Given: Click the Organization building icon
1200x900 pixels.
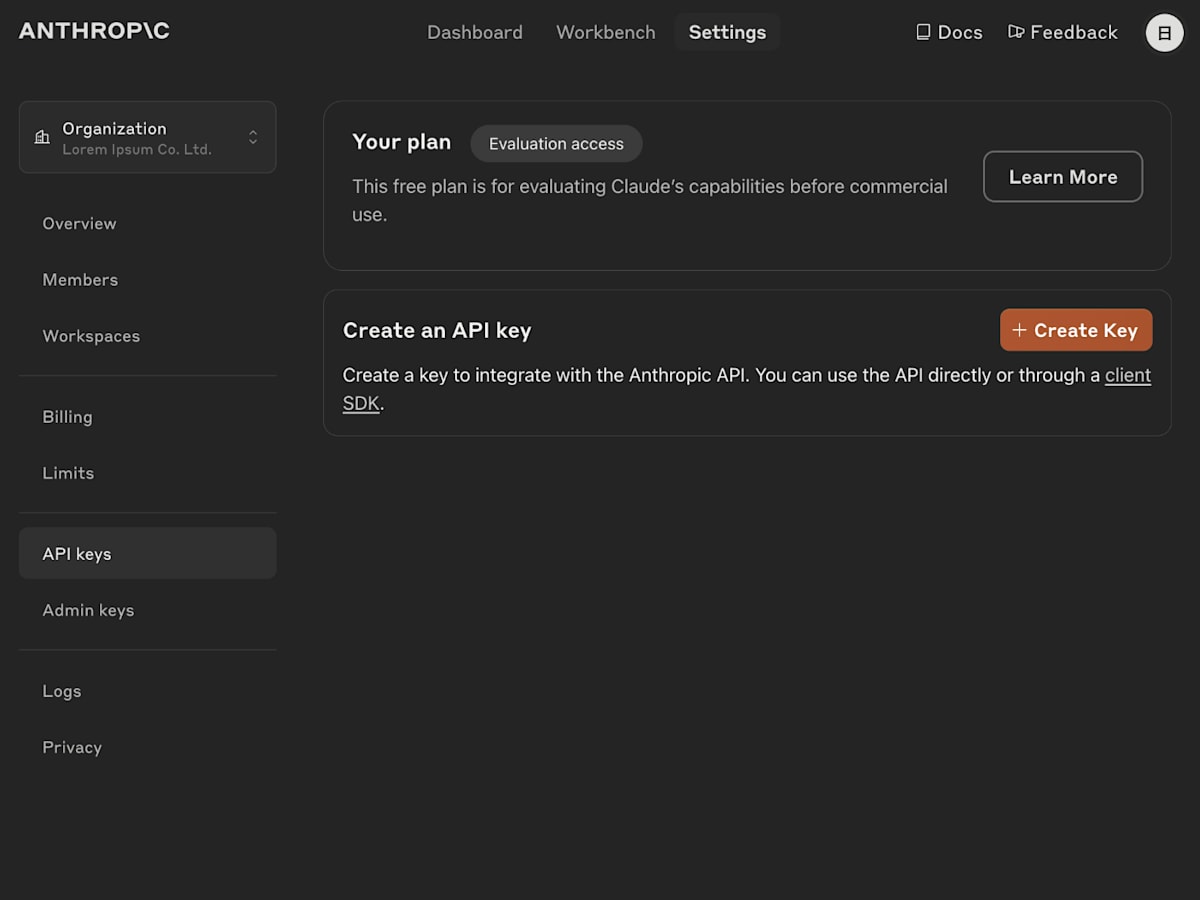Looking at the screenshot, I should (42, 137).
